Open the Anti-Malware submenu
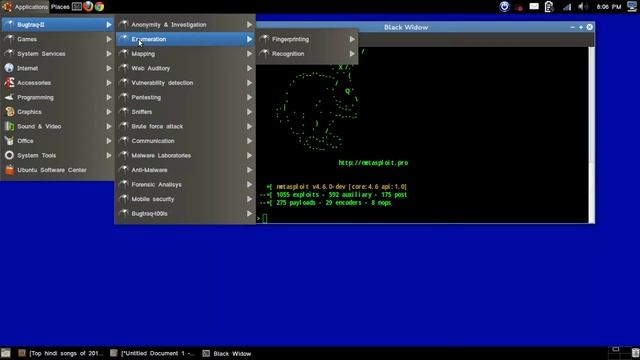The height and width of the screenshot is (360, 640). pyautogui.click(x=185, y=170)
